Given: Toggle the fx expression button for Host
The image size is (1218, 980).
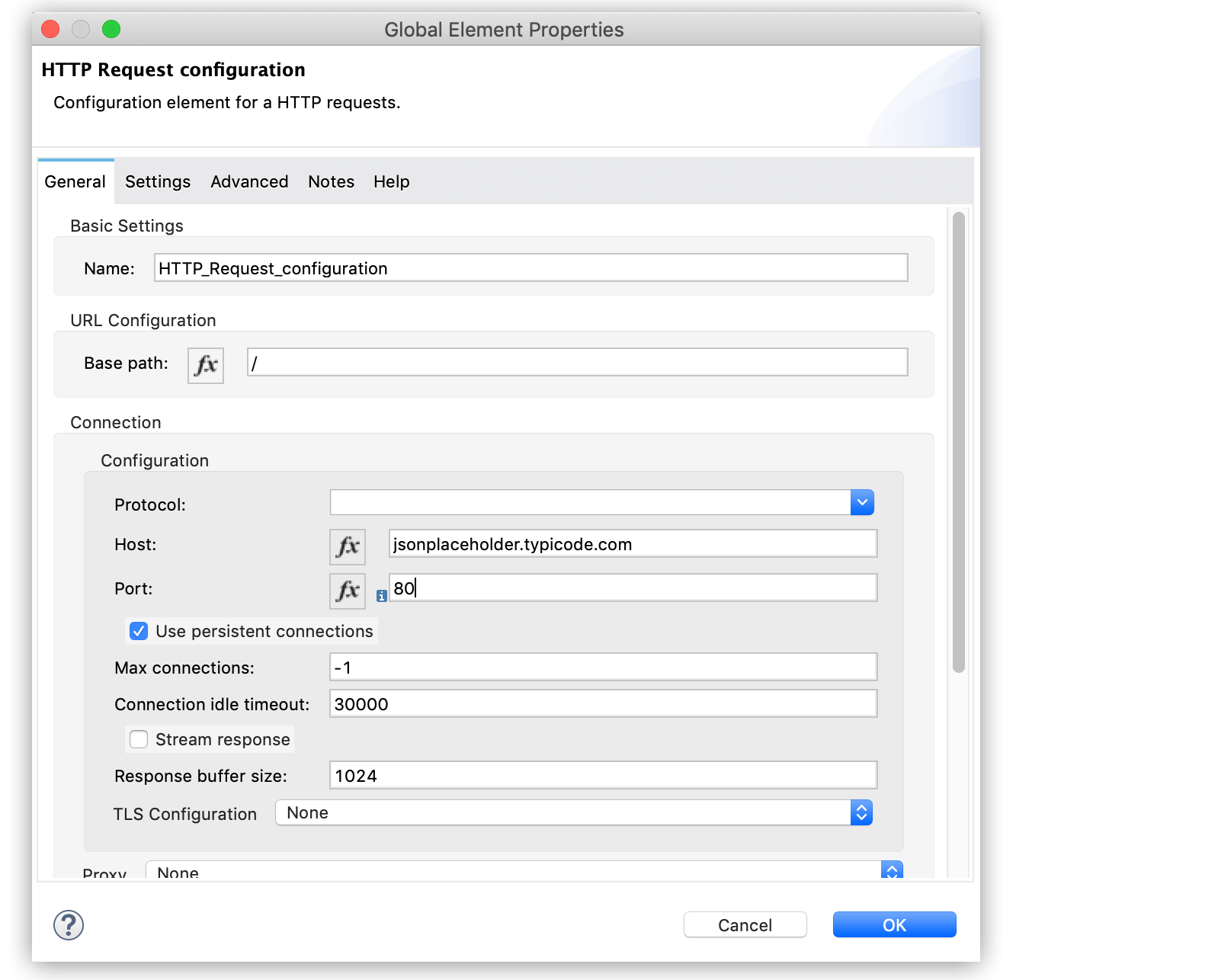Looking at the screenshot, I should point(347,546).
